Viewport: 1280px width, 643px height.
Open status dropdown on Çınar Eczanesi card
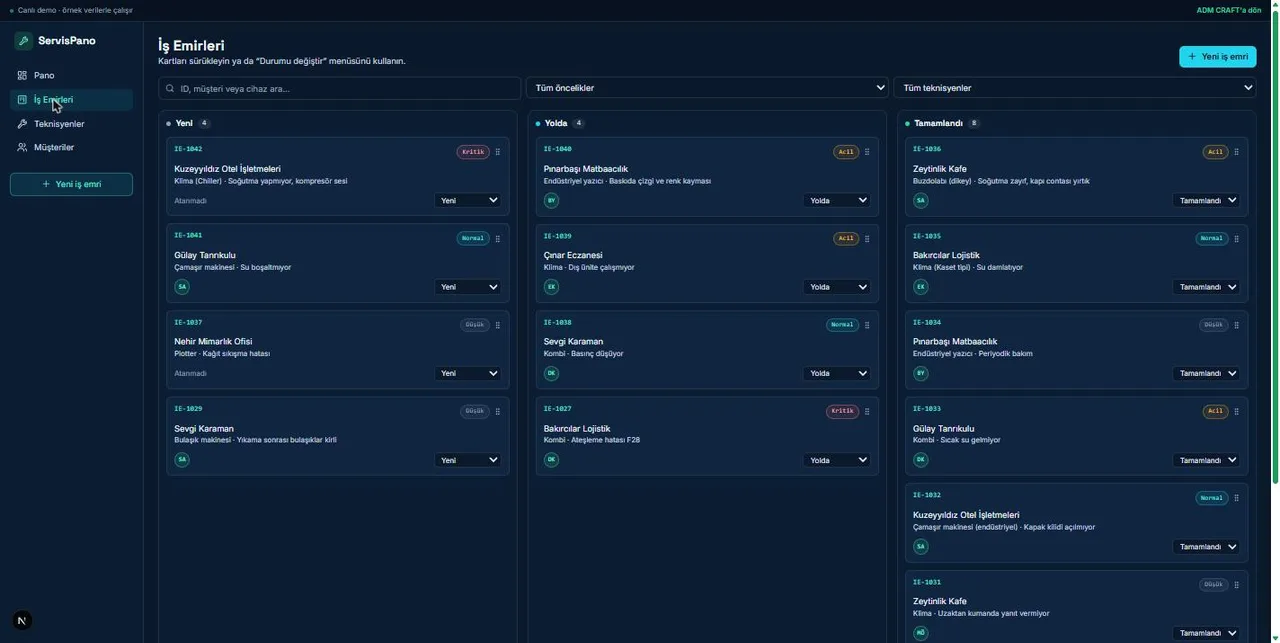(837, 287)
